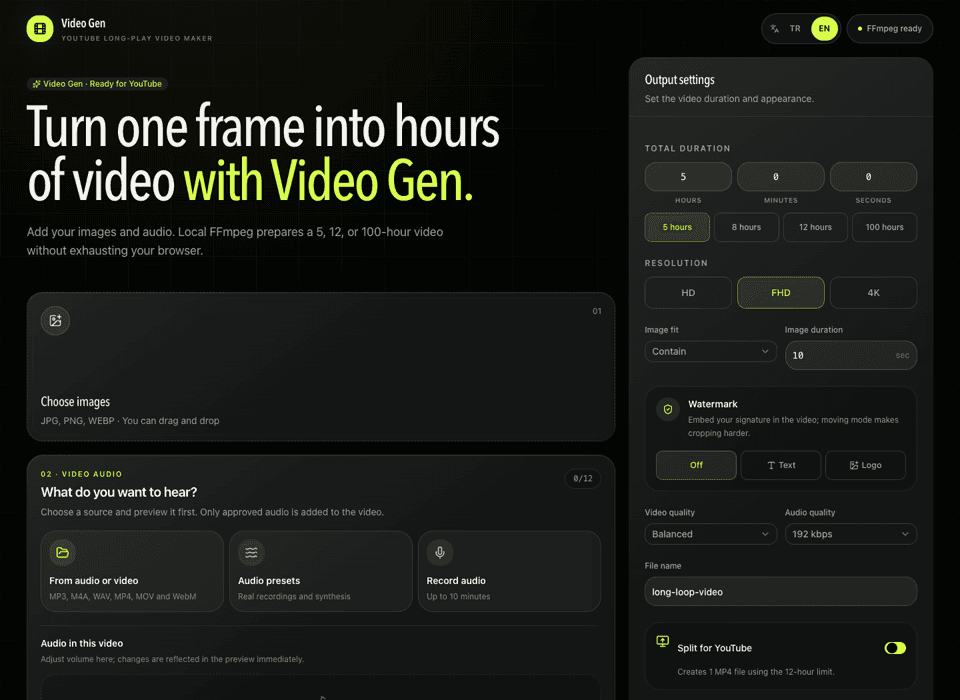Click the Split for YouTube screen icon
Viewport: 960px width, 700px height.
(x=662, y=641)
